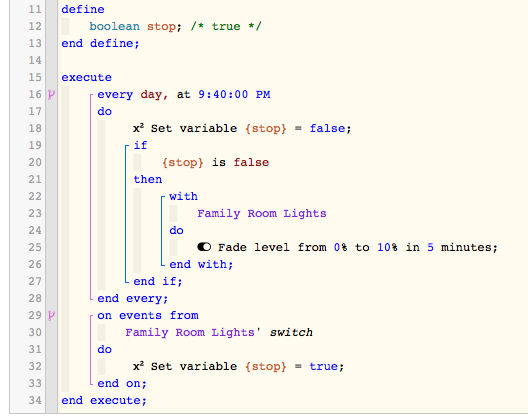Click the marker icon beside line 16
The width and height of the screenshot is (528, 419).
pos(51,94)
